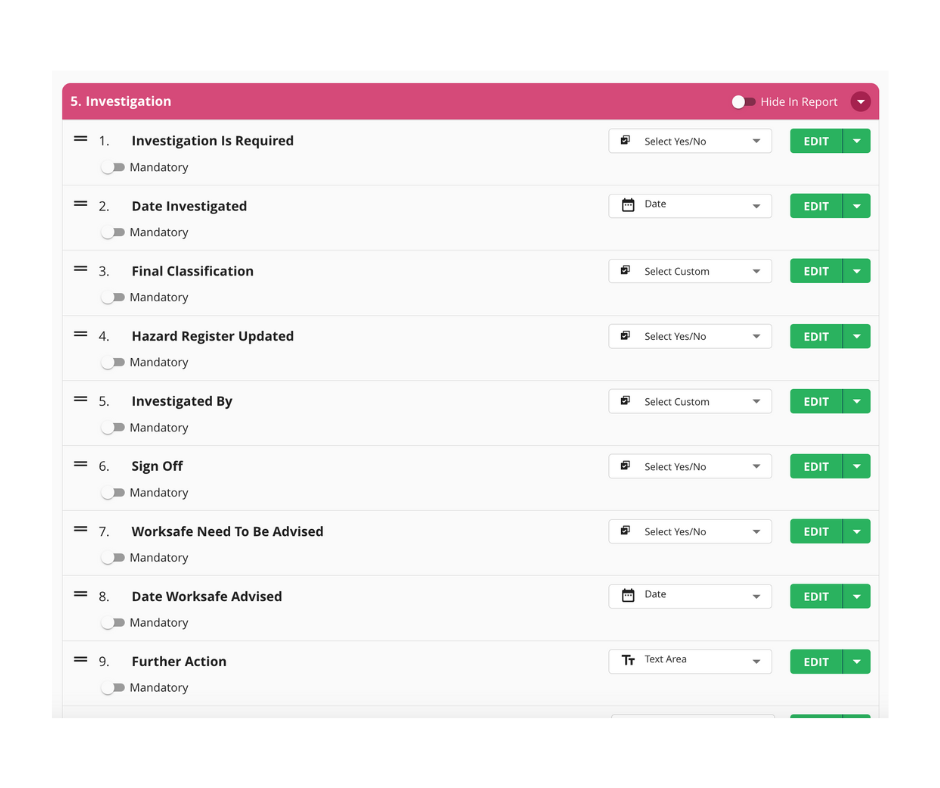The image size is (940, 788).
Task: Switch on Mandatory under Further Action
Action: pyautogui.click(x=113, y=688)
